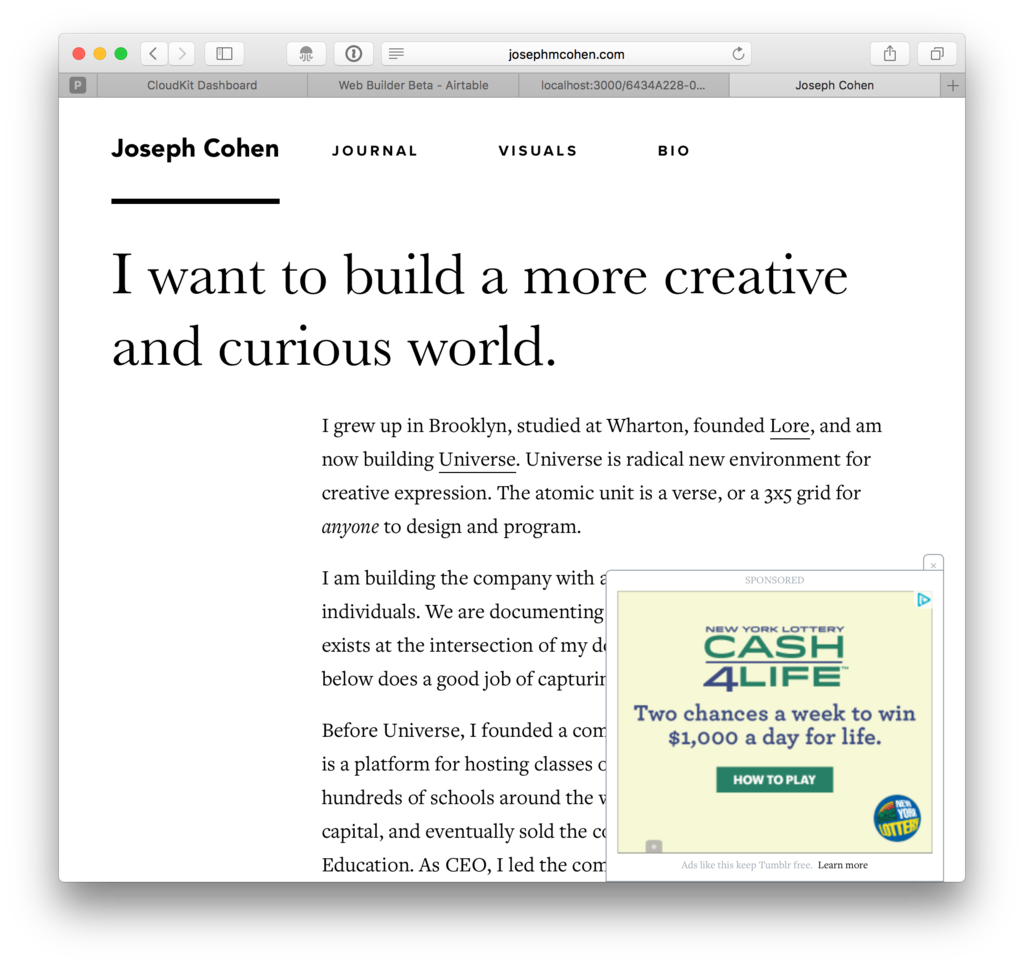1024x966 pixels.
Task: Switch to the localhost:3000 tab
Action: tap(624, 86)
